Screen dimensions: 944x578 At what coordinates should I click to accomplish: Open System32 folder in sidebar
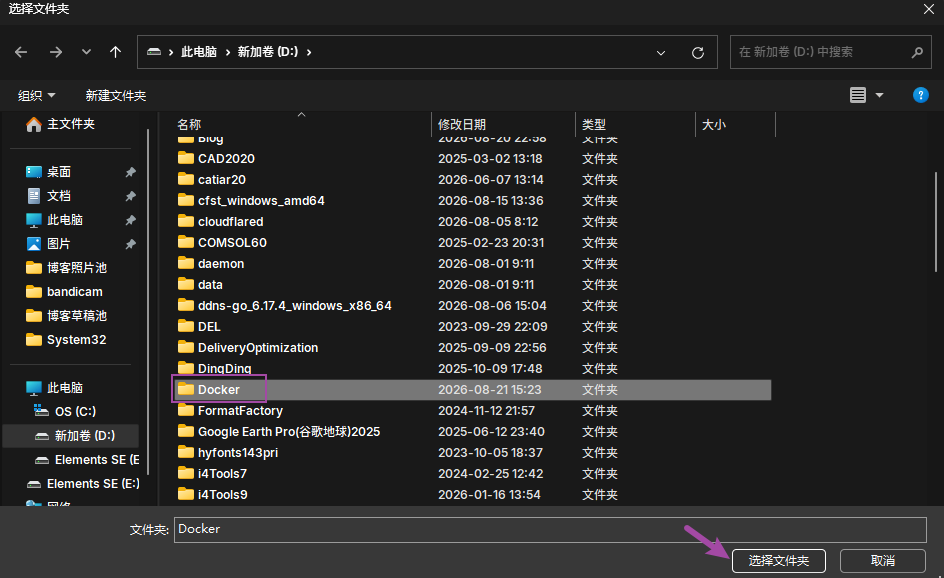(x=76, y=340)
